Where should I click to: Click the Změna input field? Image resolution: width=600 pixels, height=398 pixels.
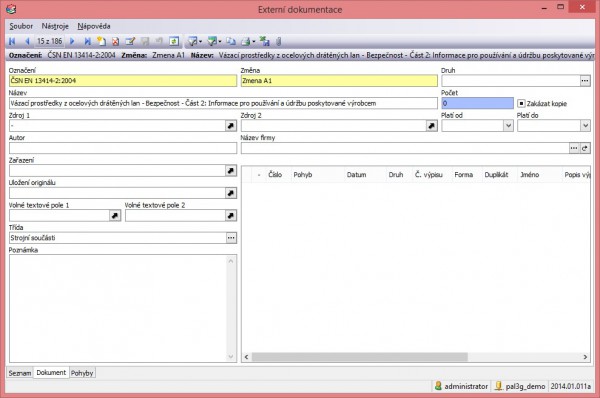point(339,81)
